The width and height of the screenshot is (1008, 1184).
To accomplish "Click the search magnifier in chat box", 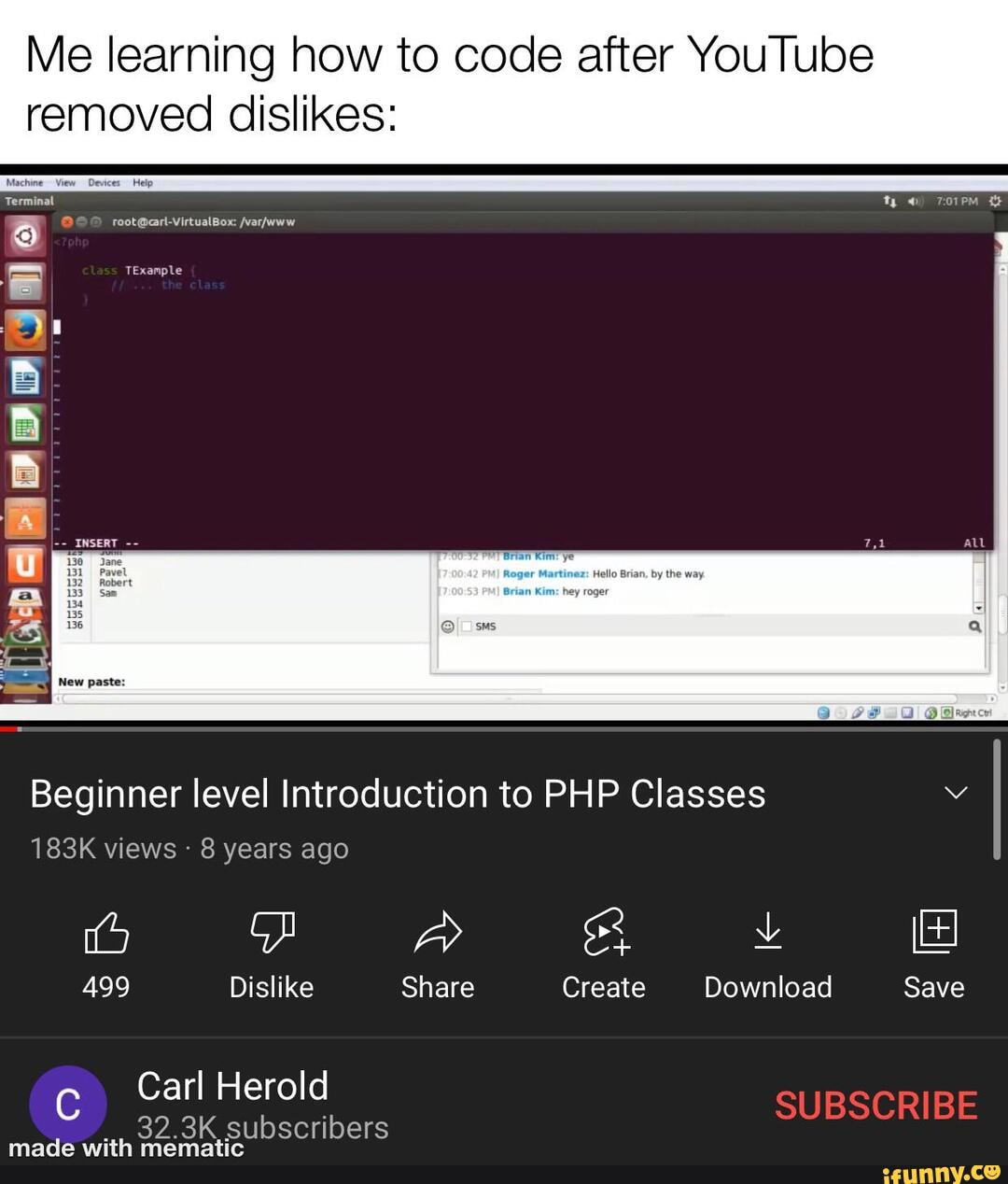I will [974, 627].
